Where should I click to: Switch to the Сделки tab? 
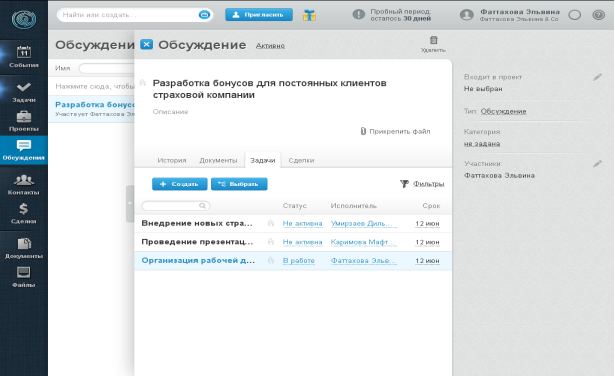tap(301, 160)
